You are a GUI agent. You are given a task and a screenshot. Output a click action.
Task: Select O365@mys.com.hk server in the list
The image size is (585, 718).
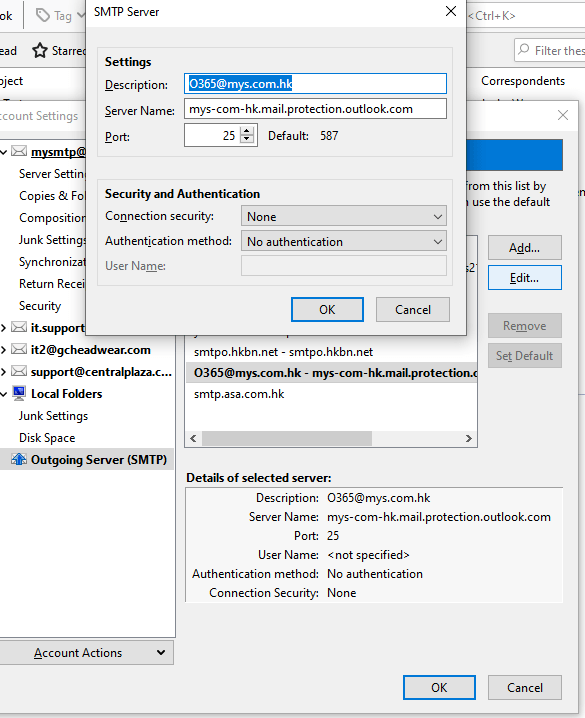[x=331, y=373]
